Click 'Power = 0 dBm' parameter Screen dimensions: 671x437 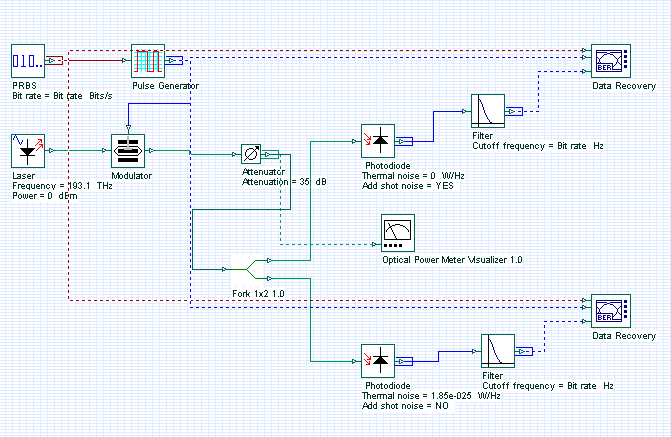coord(45,196)
